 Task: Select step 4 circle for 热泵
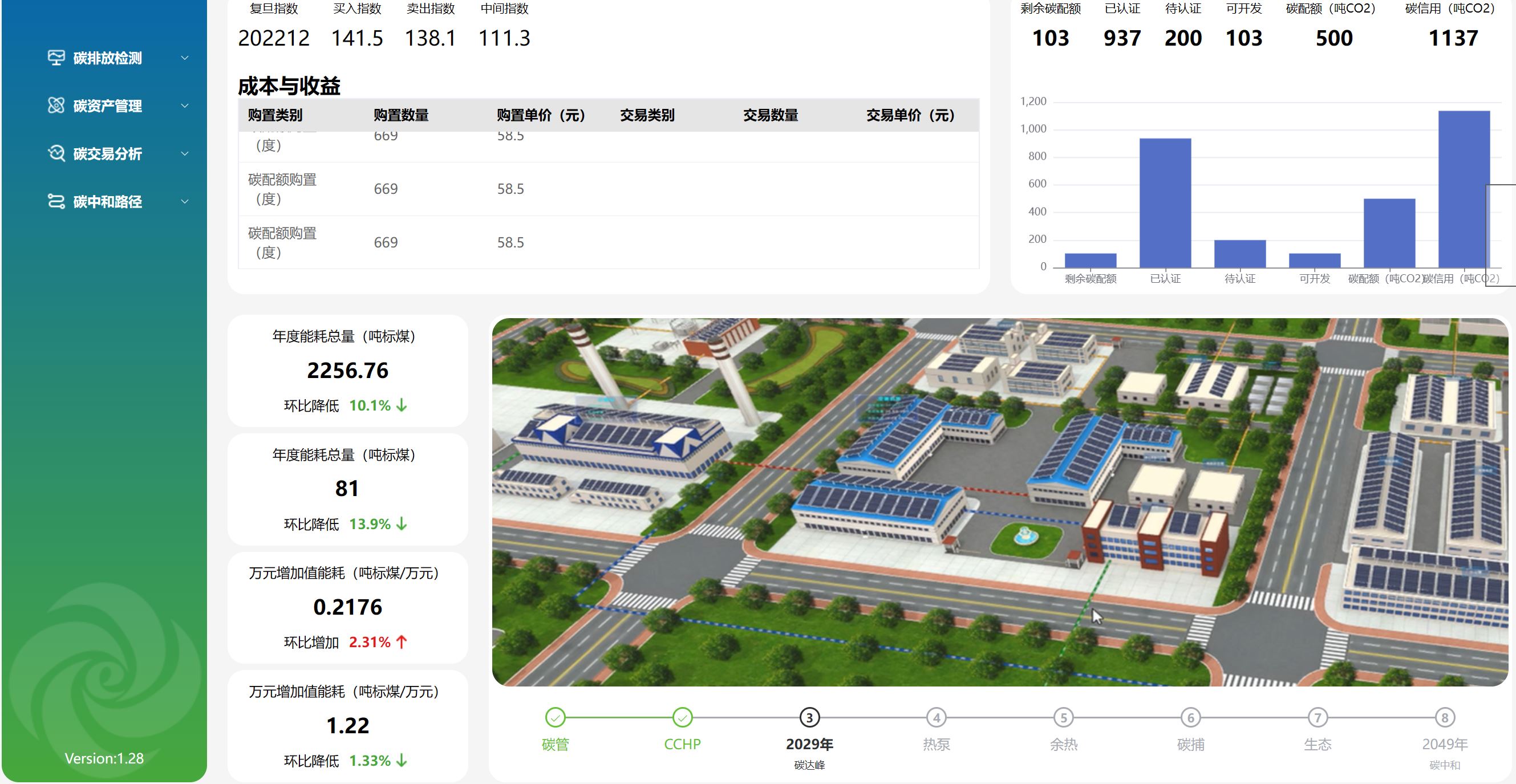(937, 717)
